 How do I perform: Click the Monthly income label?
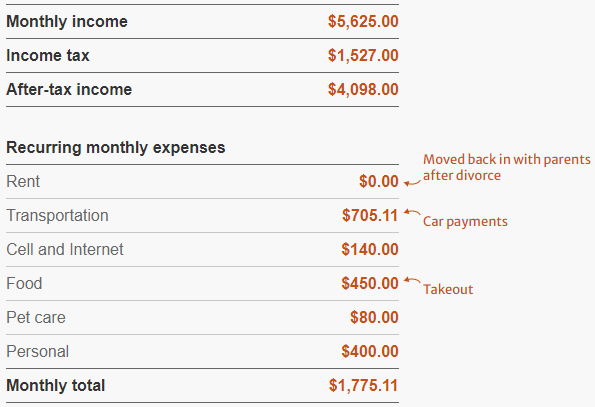pyautogui.click(x=67, y=22)
